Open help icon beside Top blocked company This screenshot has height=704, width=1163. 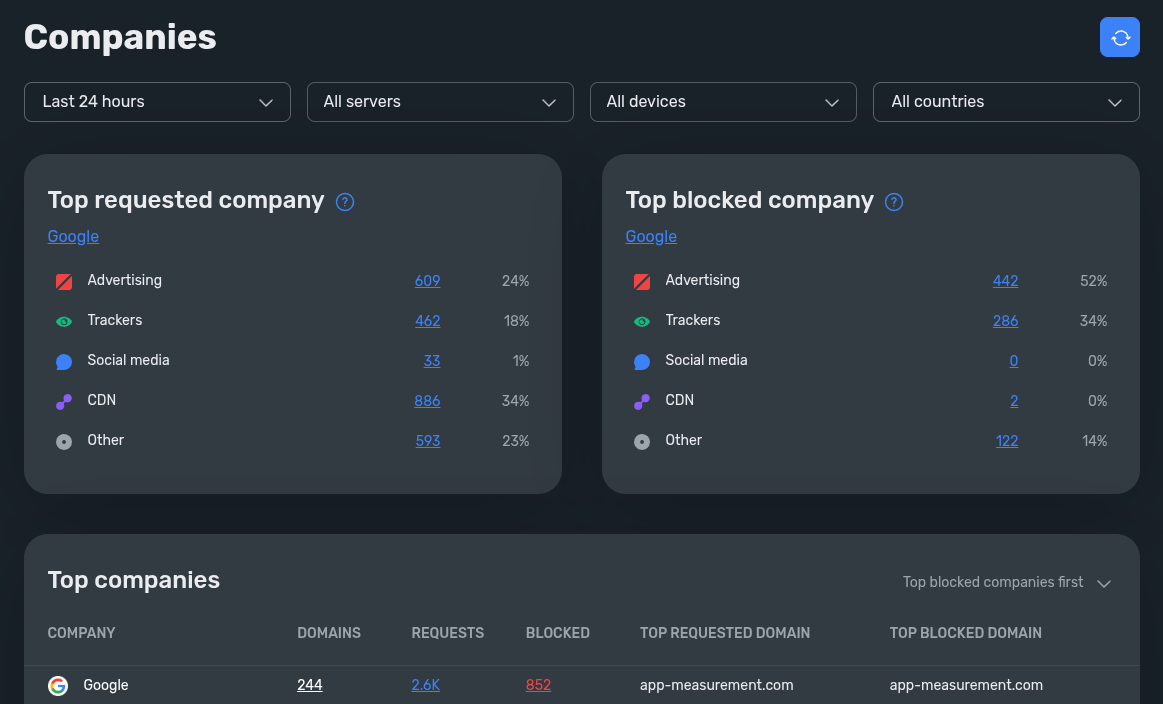pyautogui.click(x=894, y=202)
